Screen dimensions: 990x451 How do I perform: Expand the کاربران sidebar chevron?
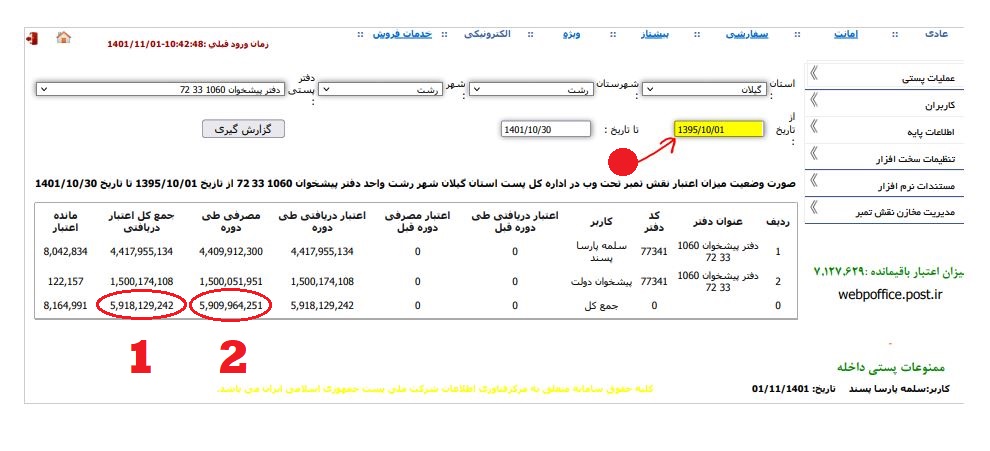click(x=814, y=100)
